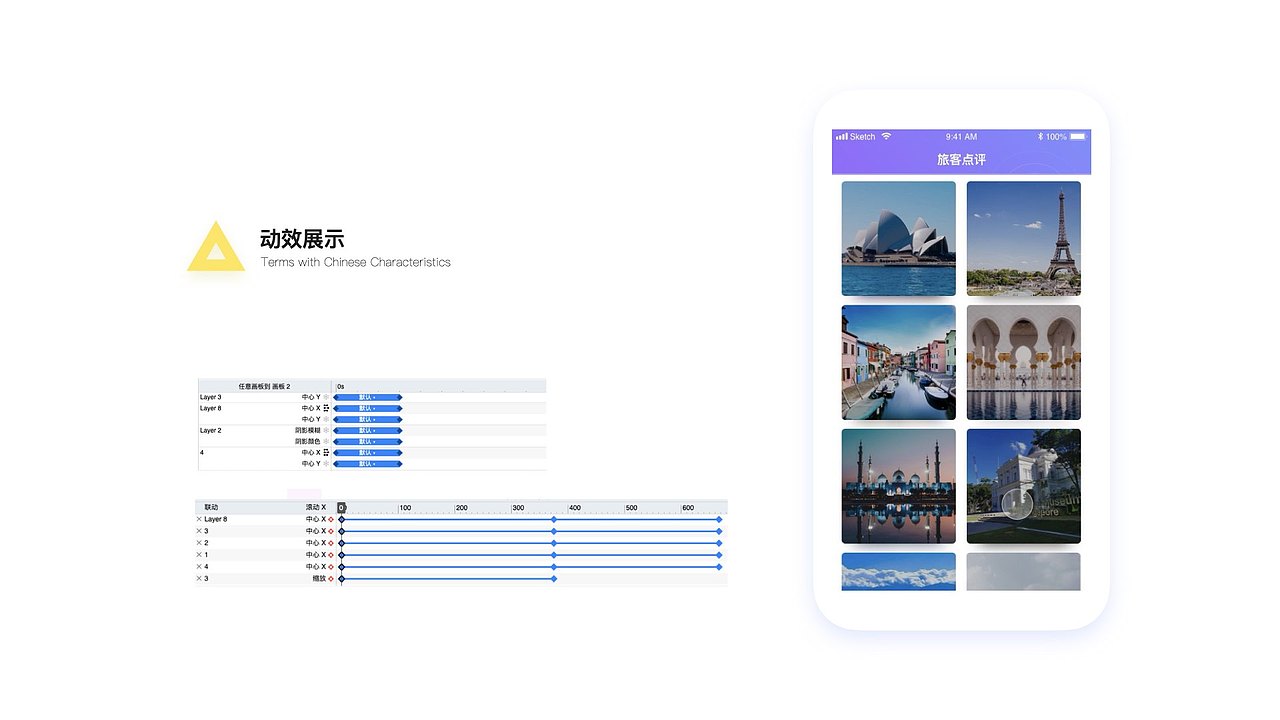Viewport: 1280px width, 720px height.
Task: Open the 默认 easing dropdown for Layer 3 中心 Y
Action: pyautogui.click(x=367, y=397)
